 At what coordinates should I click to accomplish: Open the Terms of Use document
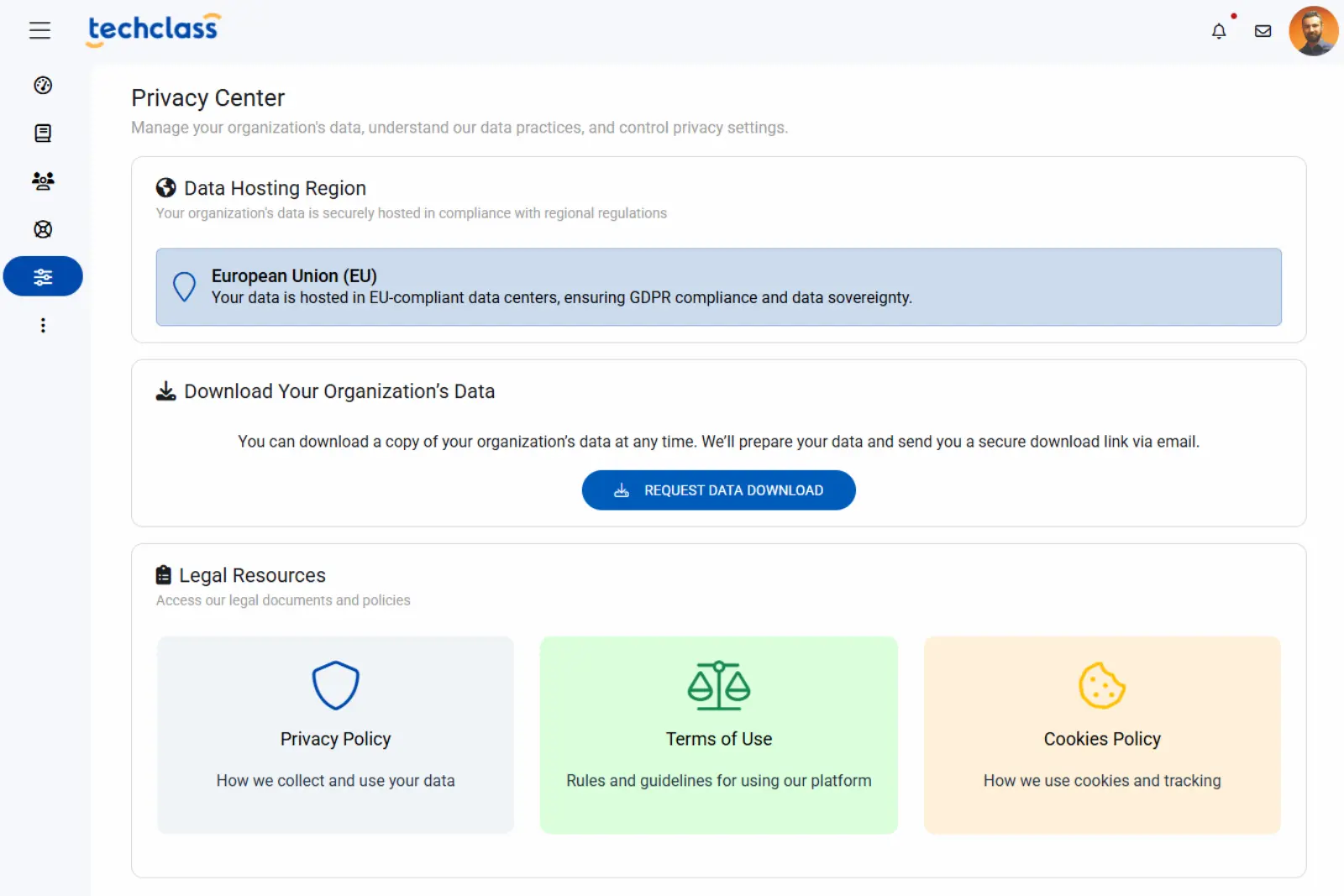718,736
